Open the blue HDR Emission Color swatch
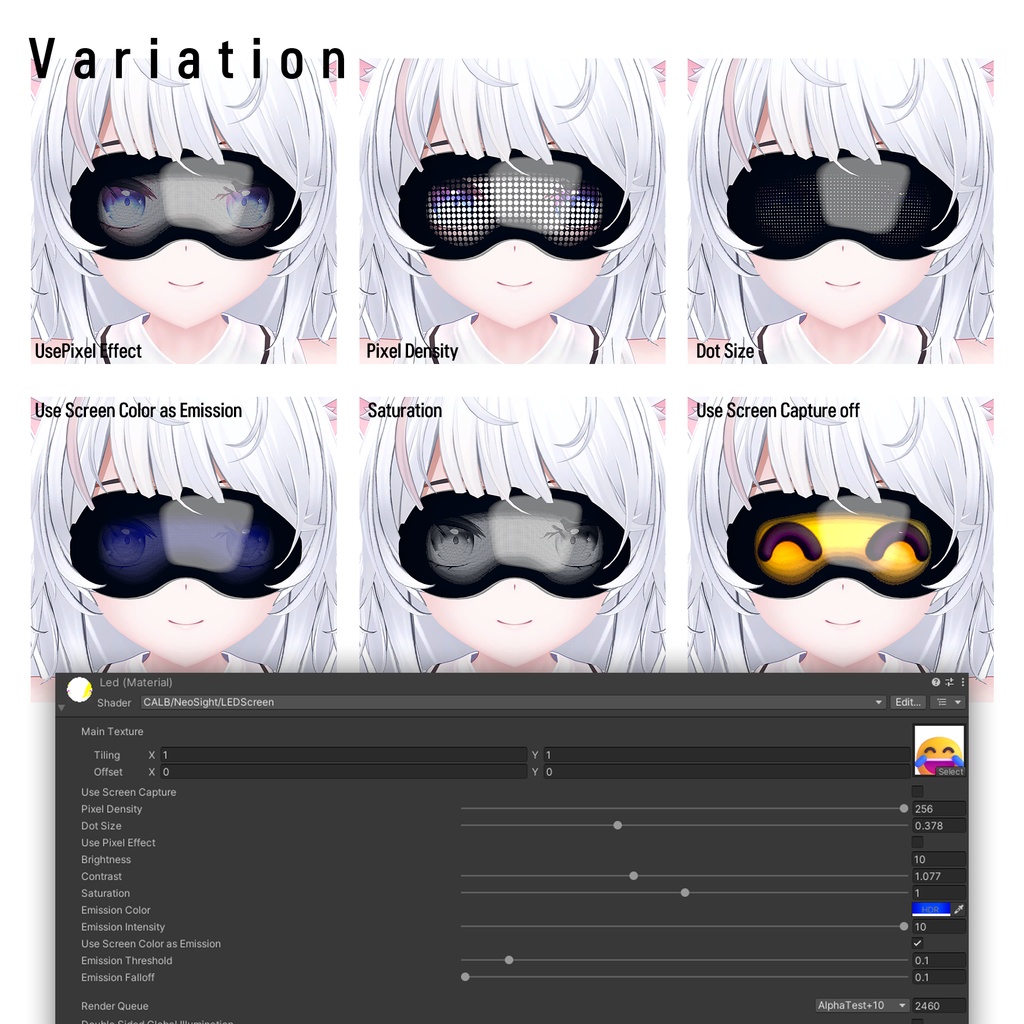Viewport: 1024px width, 1024px height. [x=931, y=910]
